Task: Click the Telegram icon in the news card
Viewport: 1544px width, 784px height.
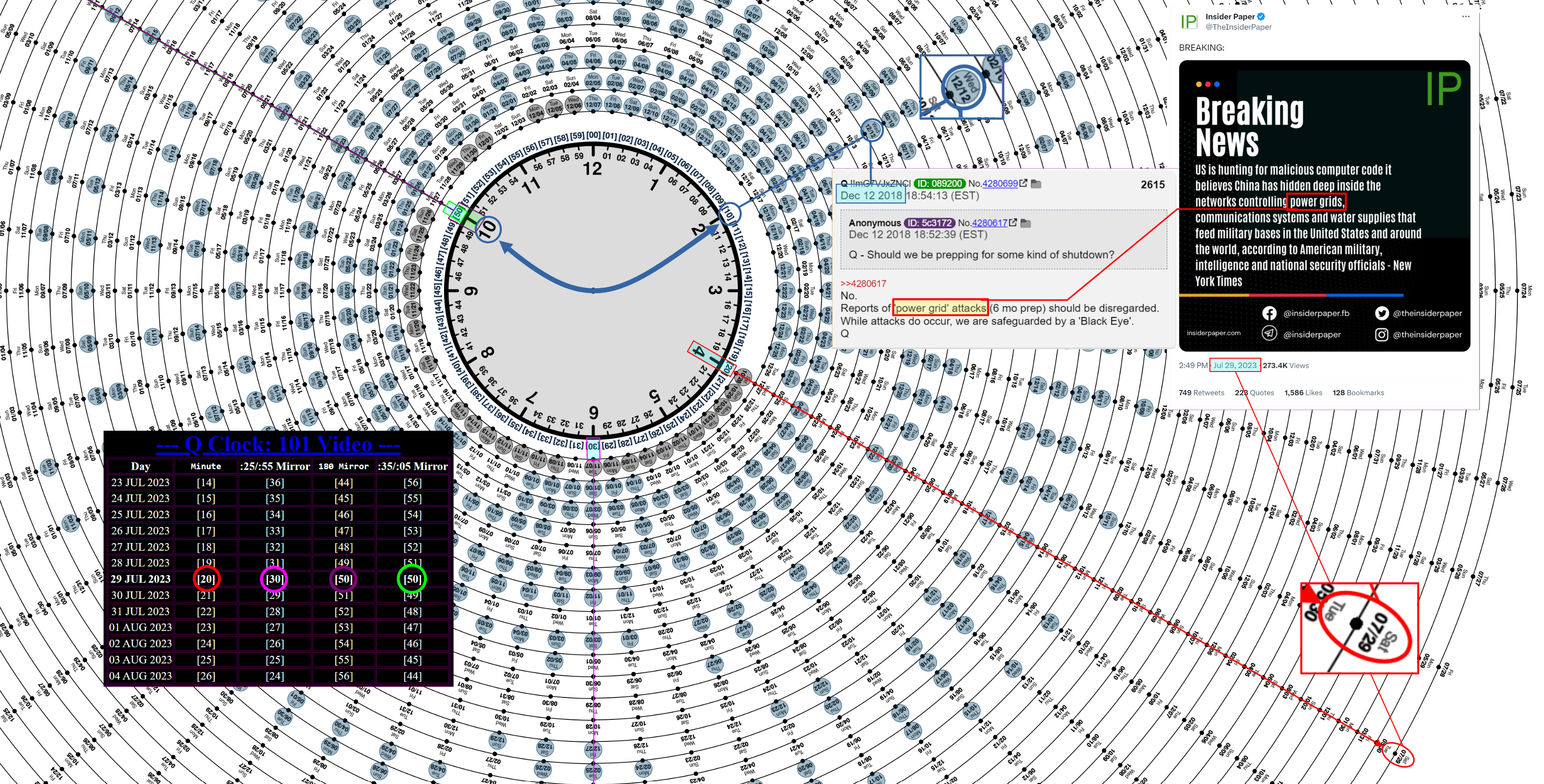Action: coord(1269,333)
